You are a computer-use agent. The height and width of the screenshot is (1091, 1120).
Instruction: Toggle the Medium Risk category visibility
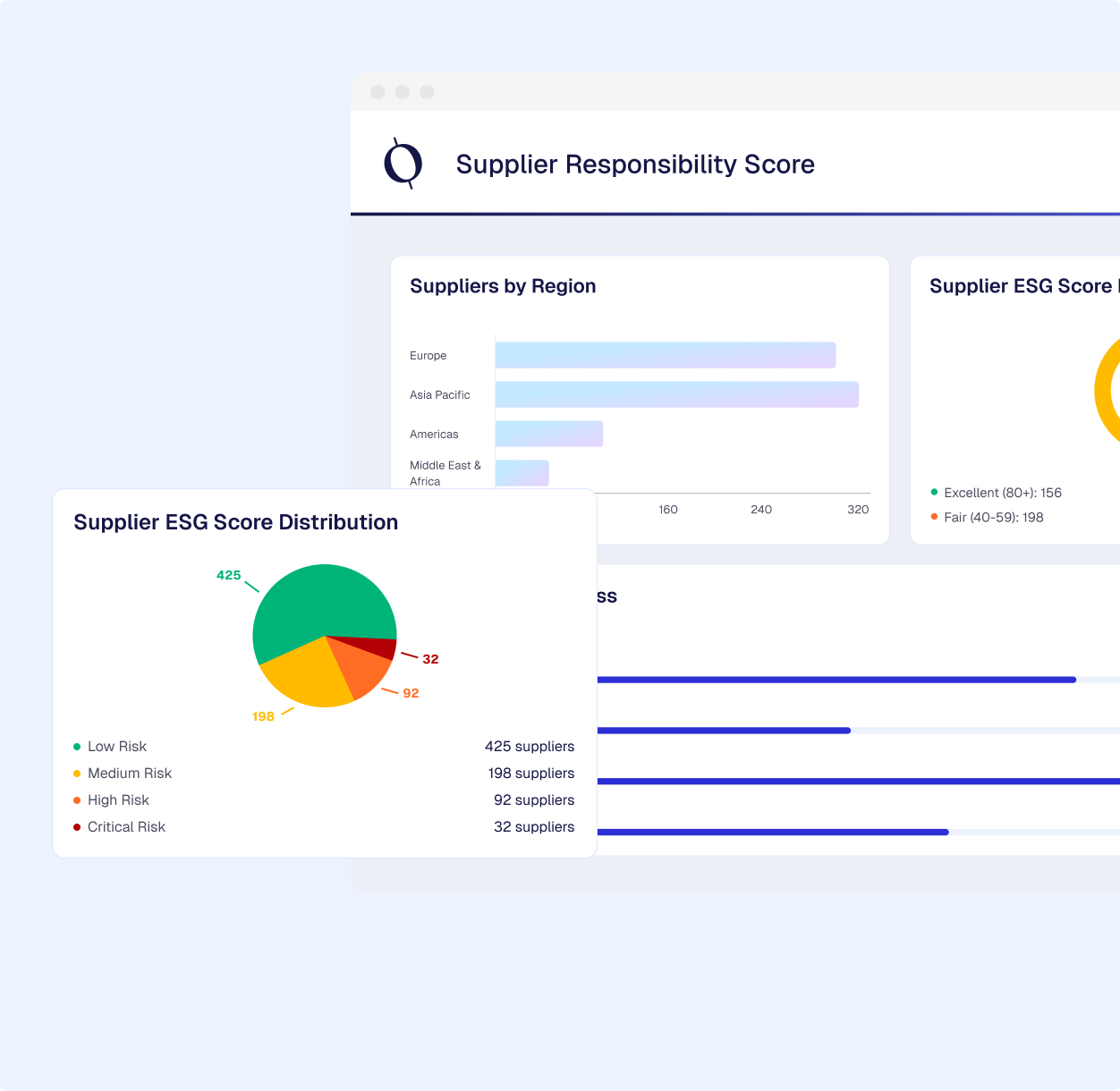coord(130,773)
